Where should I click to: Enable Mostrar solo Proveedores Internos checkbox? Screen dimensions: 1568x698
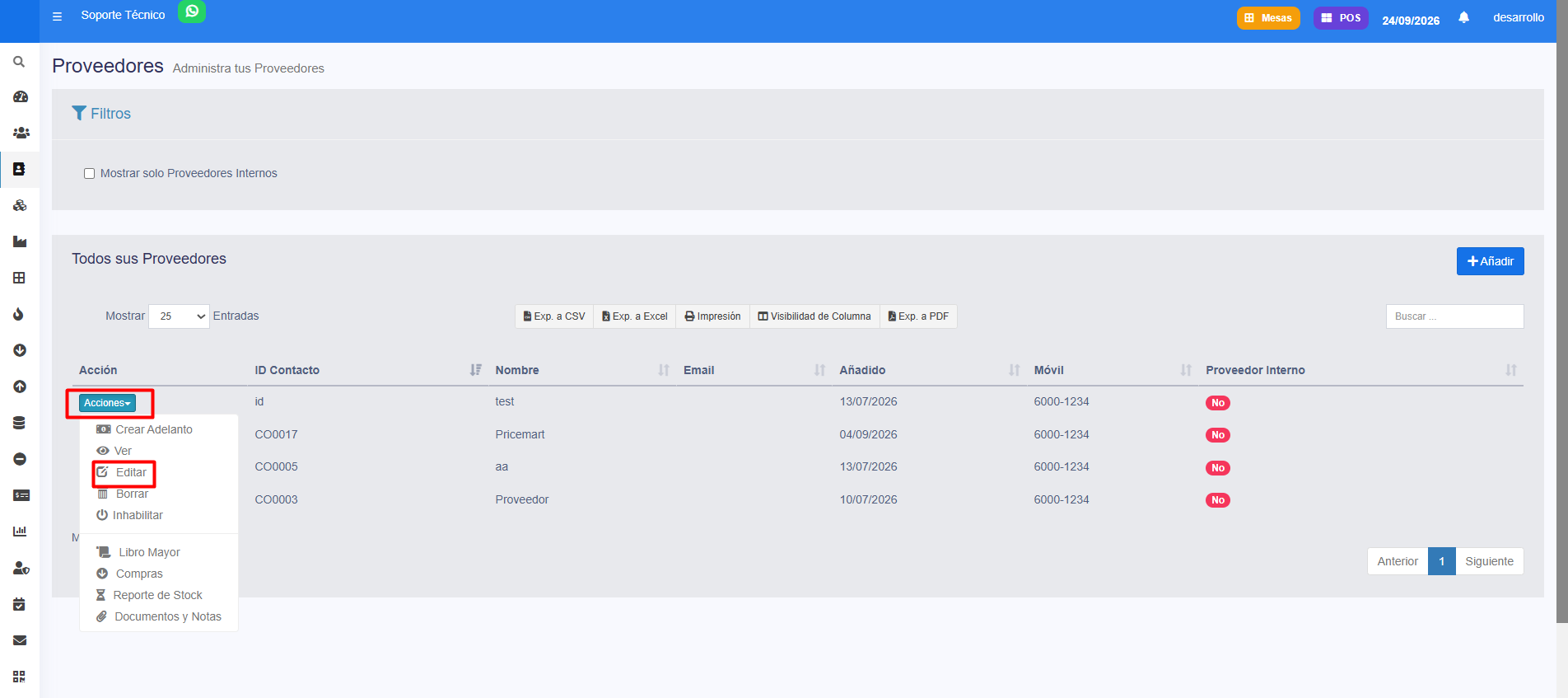tap(89, 174)
